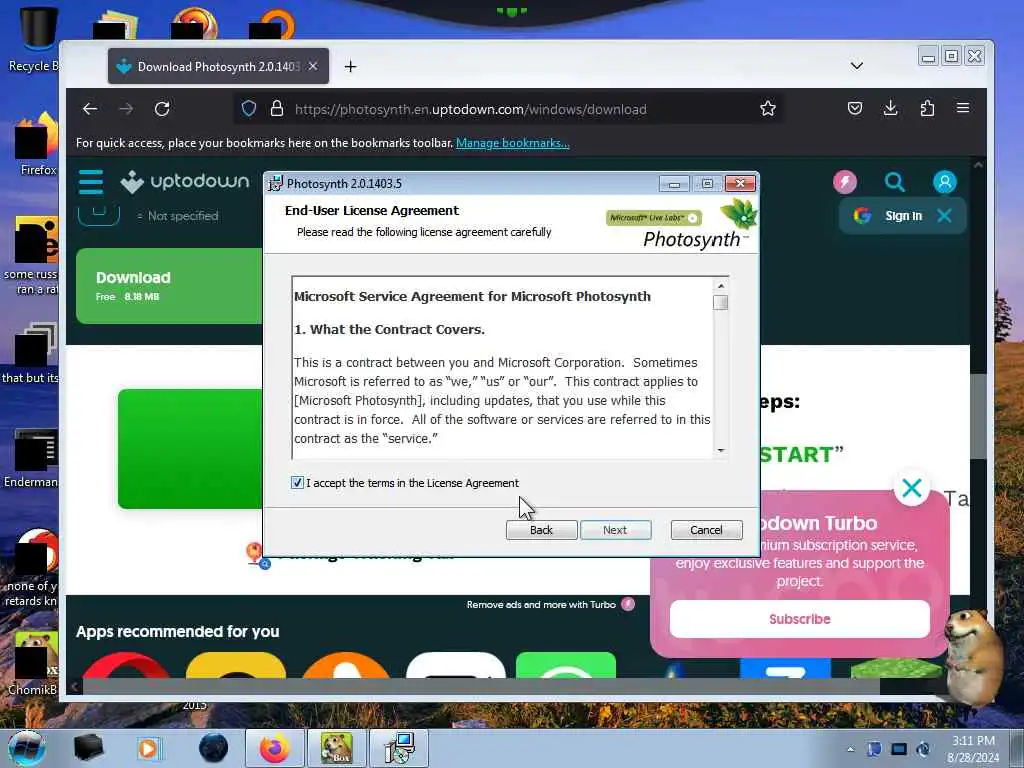Open Uptodown user account icon
Image resolution: width=1024 pixels, height=768 pixels.
click(x=944, y=182)
